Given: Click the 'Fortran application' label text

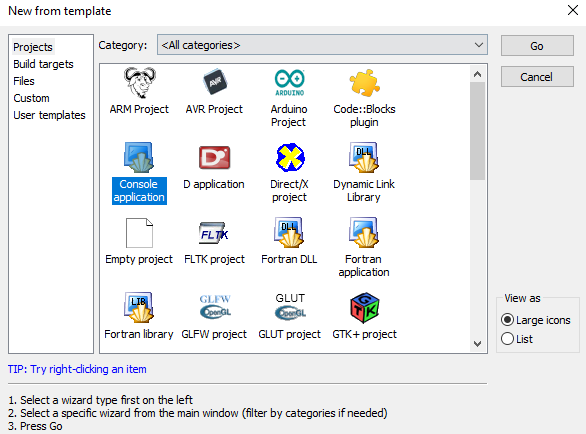Looking at the screenshot, I should 364,265.
